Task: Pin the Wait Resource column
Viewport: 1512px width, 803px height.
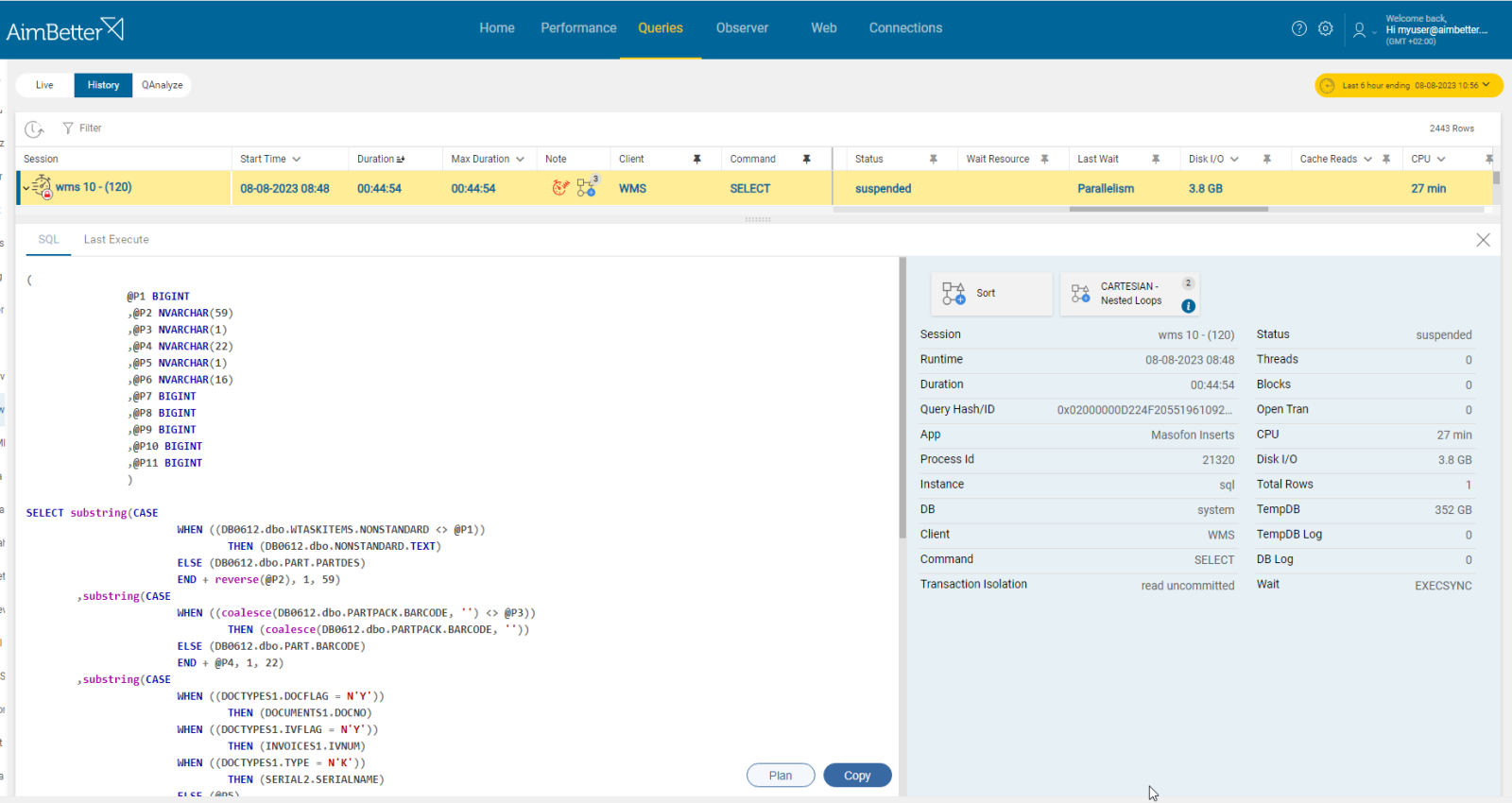Action: tap(1045, 160)
